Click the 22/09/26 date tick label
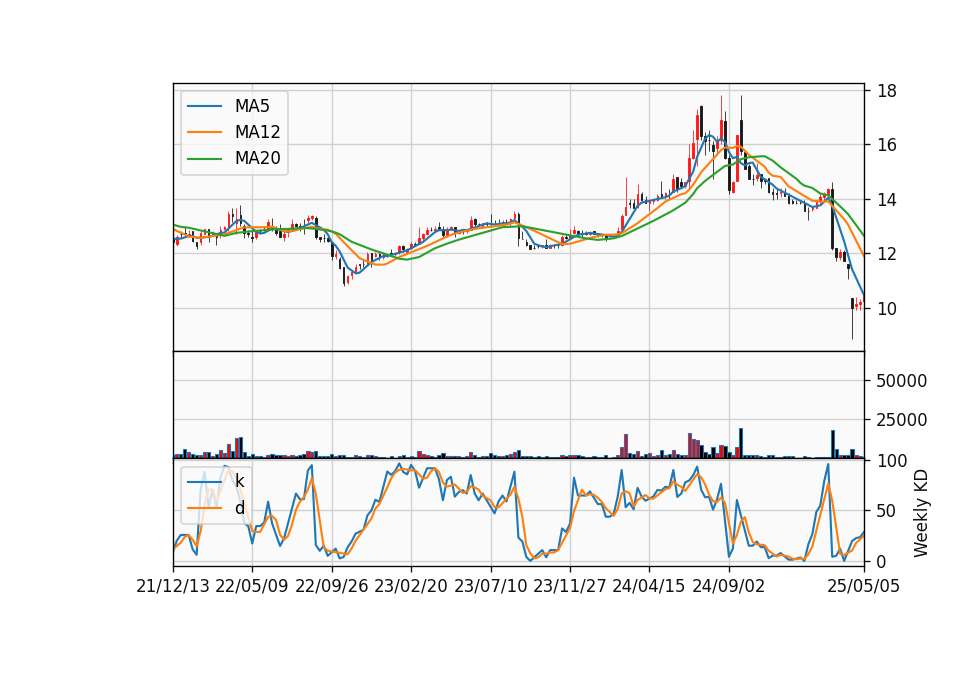This screenshot has height=690, width=960. pyautogui.click(x=332, y=587)
